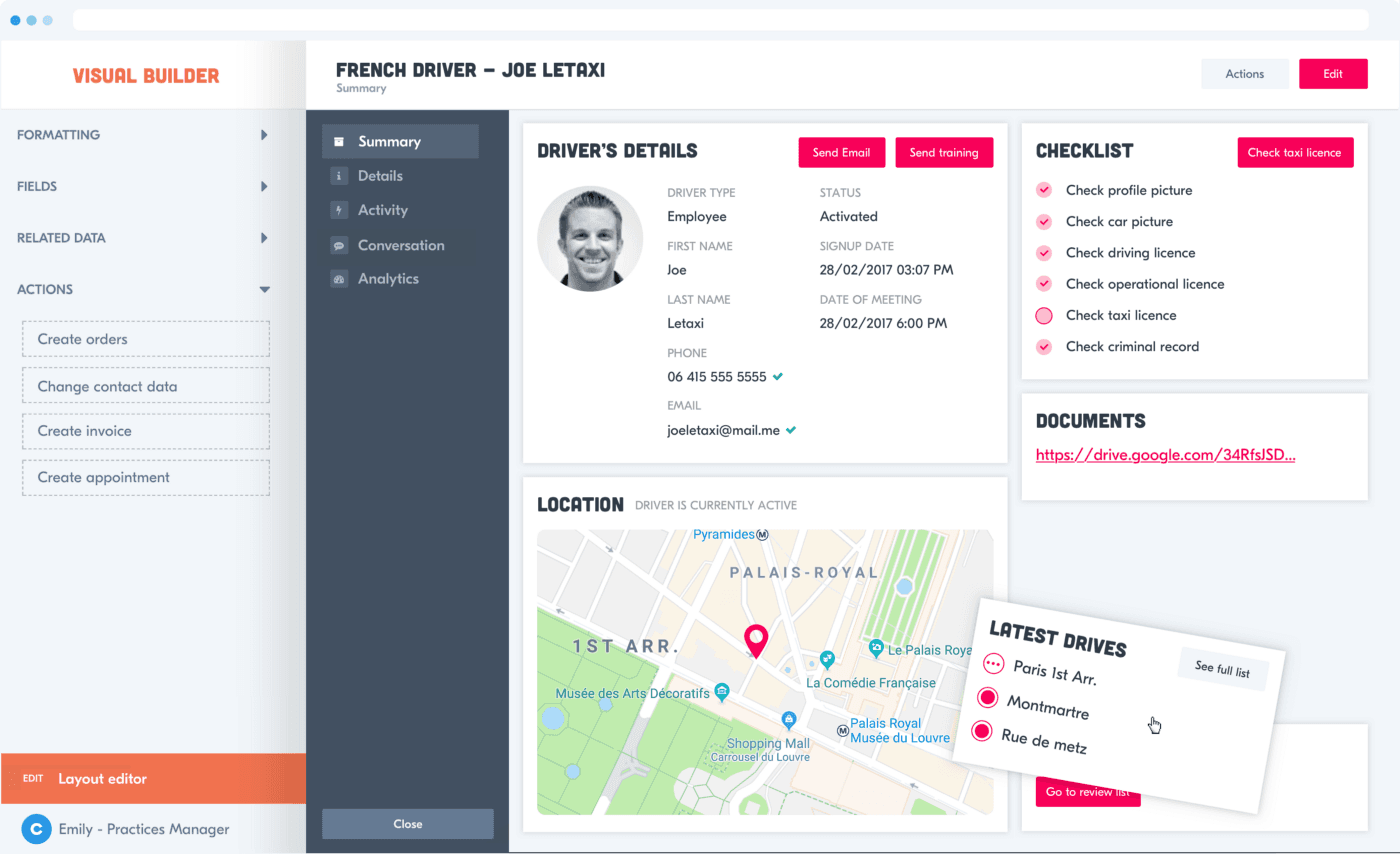The height and width of the screenshot is (854, 1400).
Task: Select the Create orders action block
Action: point(146,339)
